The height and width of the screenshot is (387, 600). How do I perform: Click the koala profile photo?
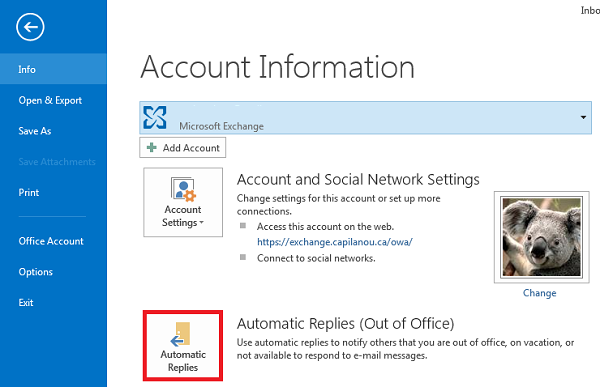click(x=541, y=237)
